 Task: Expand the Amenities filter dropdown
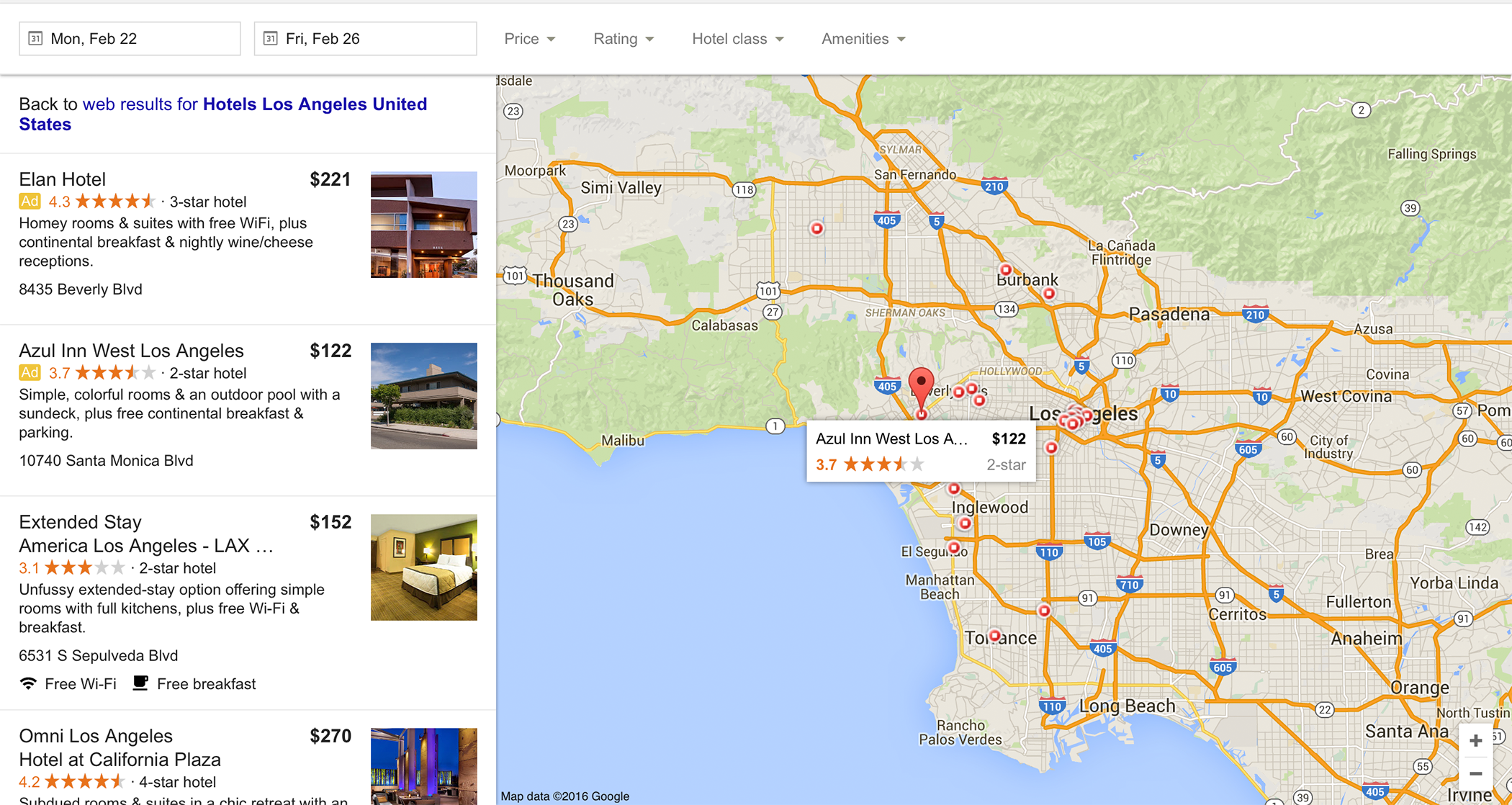click(863, 39)
